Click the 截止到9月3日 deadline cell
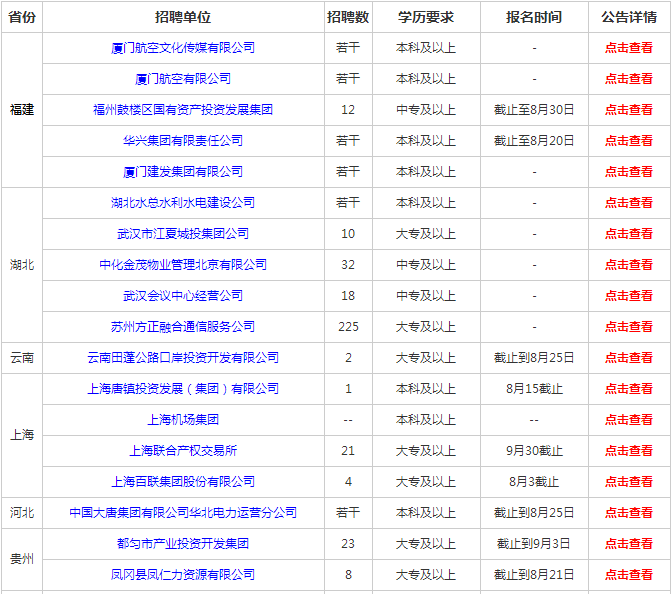 coord(534,544)
